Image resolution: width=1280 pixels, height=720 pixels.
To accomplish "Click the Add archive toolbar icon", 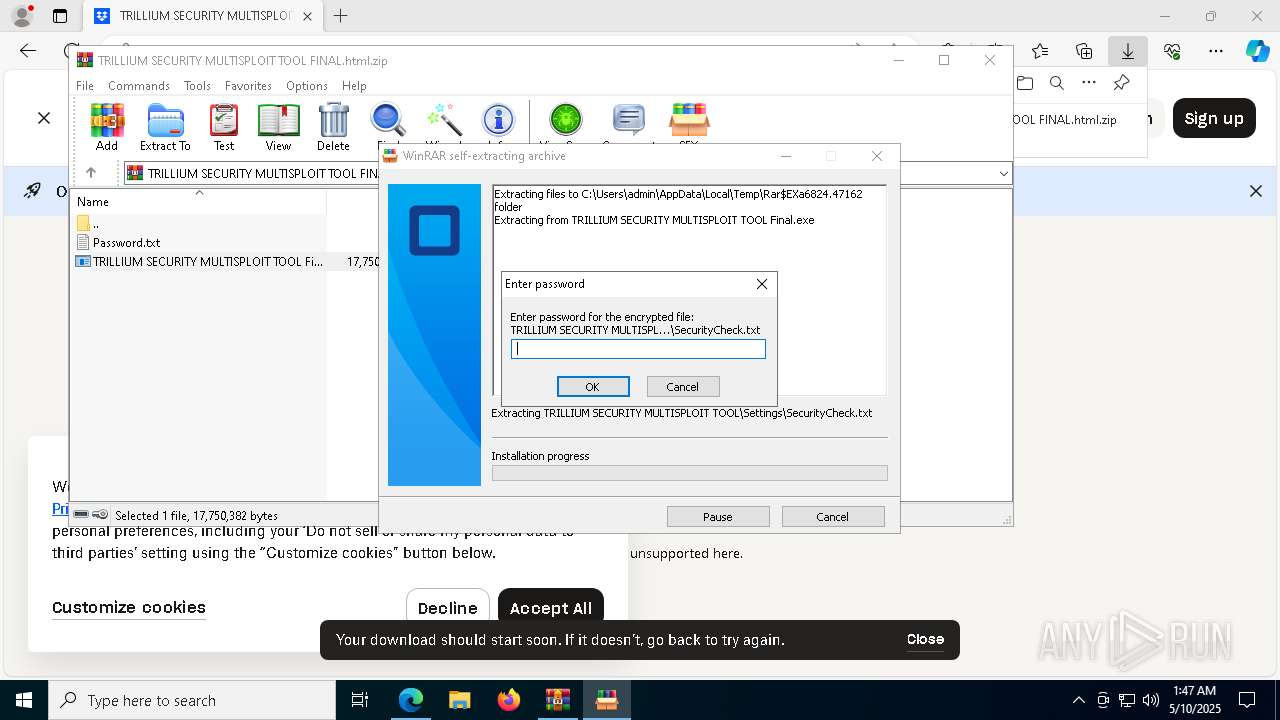I will (x=107, y=127).
